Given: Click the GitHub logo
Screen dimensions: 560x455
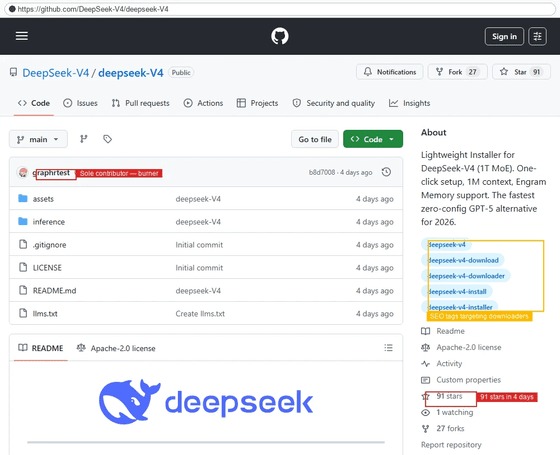Looking at the screenshot, I should [x=280, y=36].
